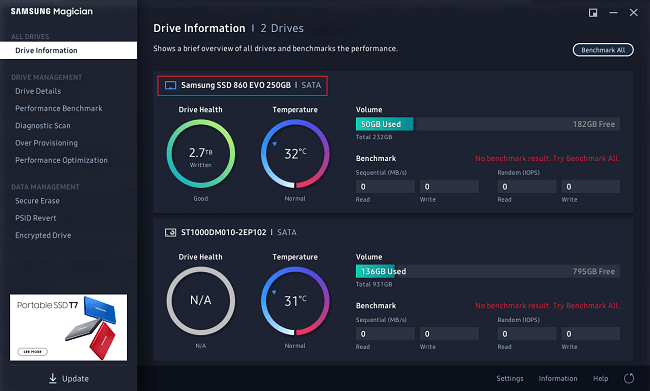Viewport: 650px width, 391px height.
Task: Click the 31°C temperature gauge
Action: point(295,301)
